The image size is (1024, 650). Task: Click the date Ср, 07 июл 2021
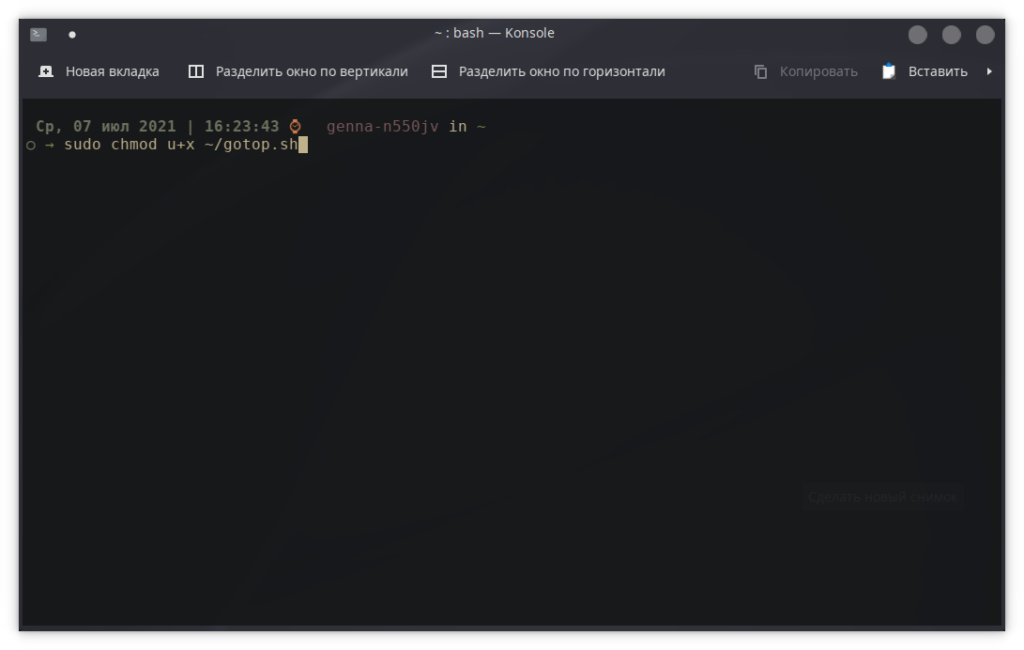pyautogui.click(x=106, y=126)
